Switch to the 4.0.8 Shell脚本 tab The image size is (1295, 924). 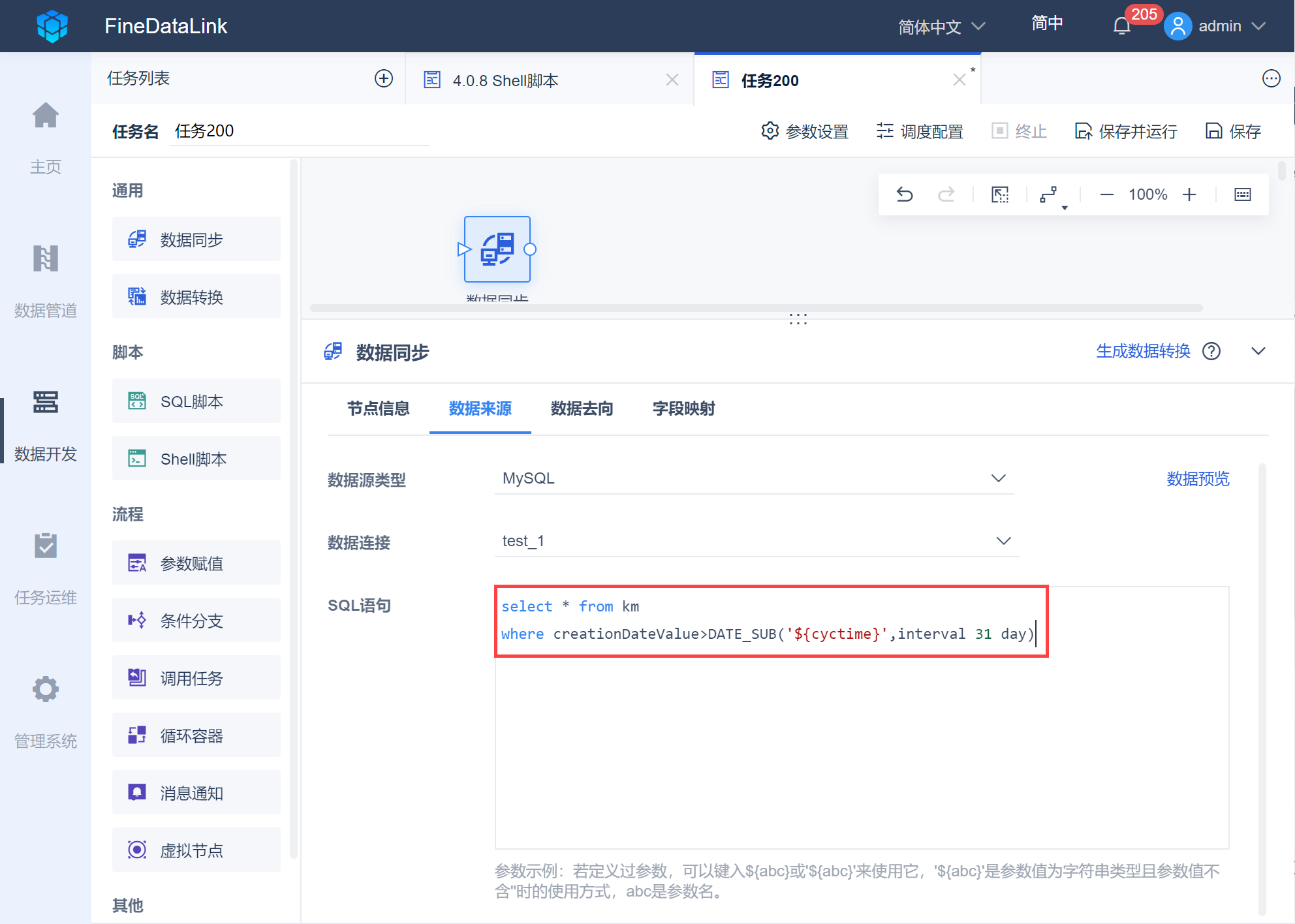click(x=505, y=80)
